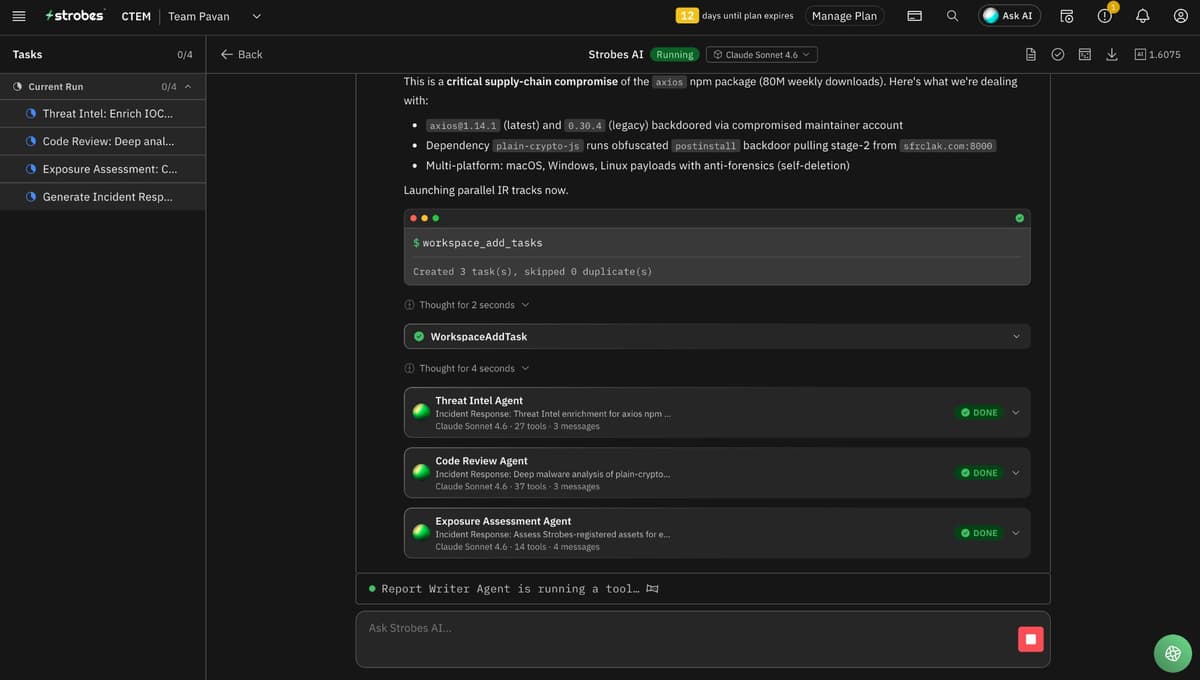Select the Exposure Assessment task
Viewport: 1200px width, 680px height.
tap(103, 169)
